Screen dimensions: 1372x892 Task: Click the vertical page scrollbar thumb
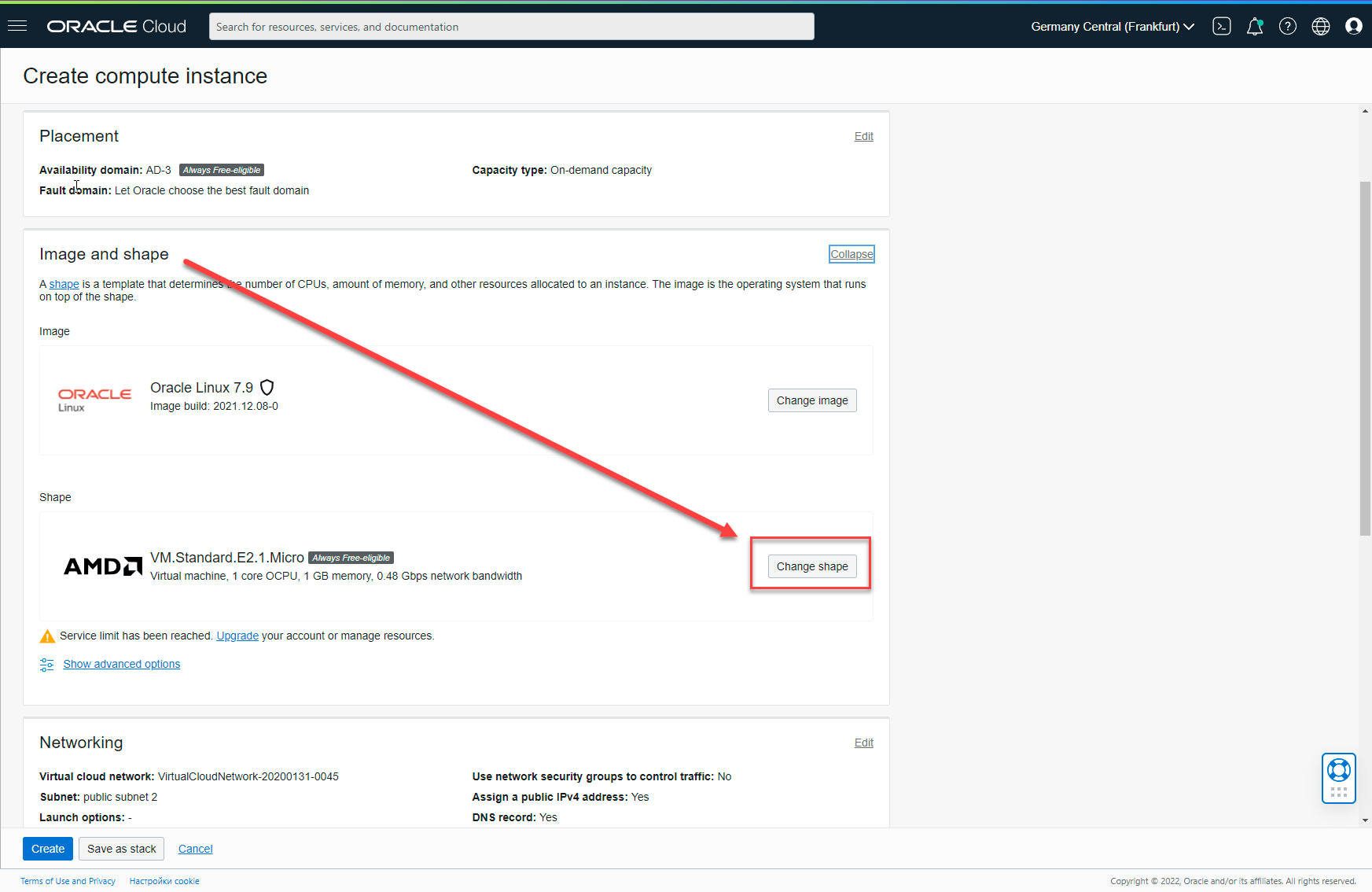tap(1365, 358)
